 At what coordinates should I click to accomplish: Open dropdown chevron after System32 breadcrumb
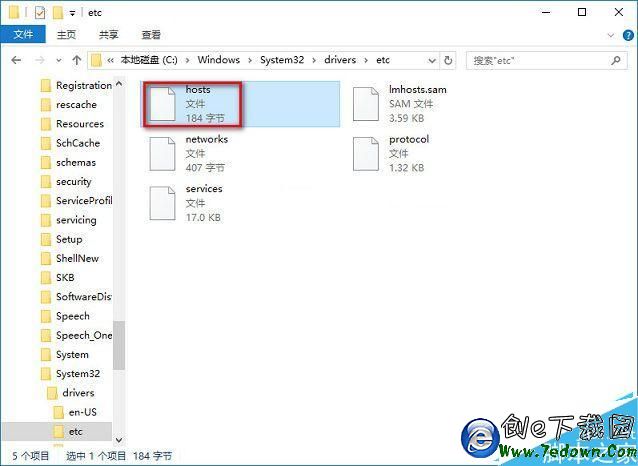point(314,61)
